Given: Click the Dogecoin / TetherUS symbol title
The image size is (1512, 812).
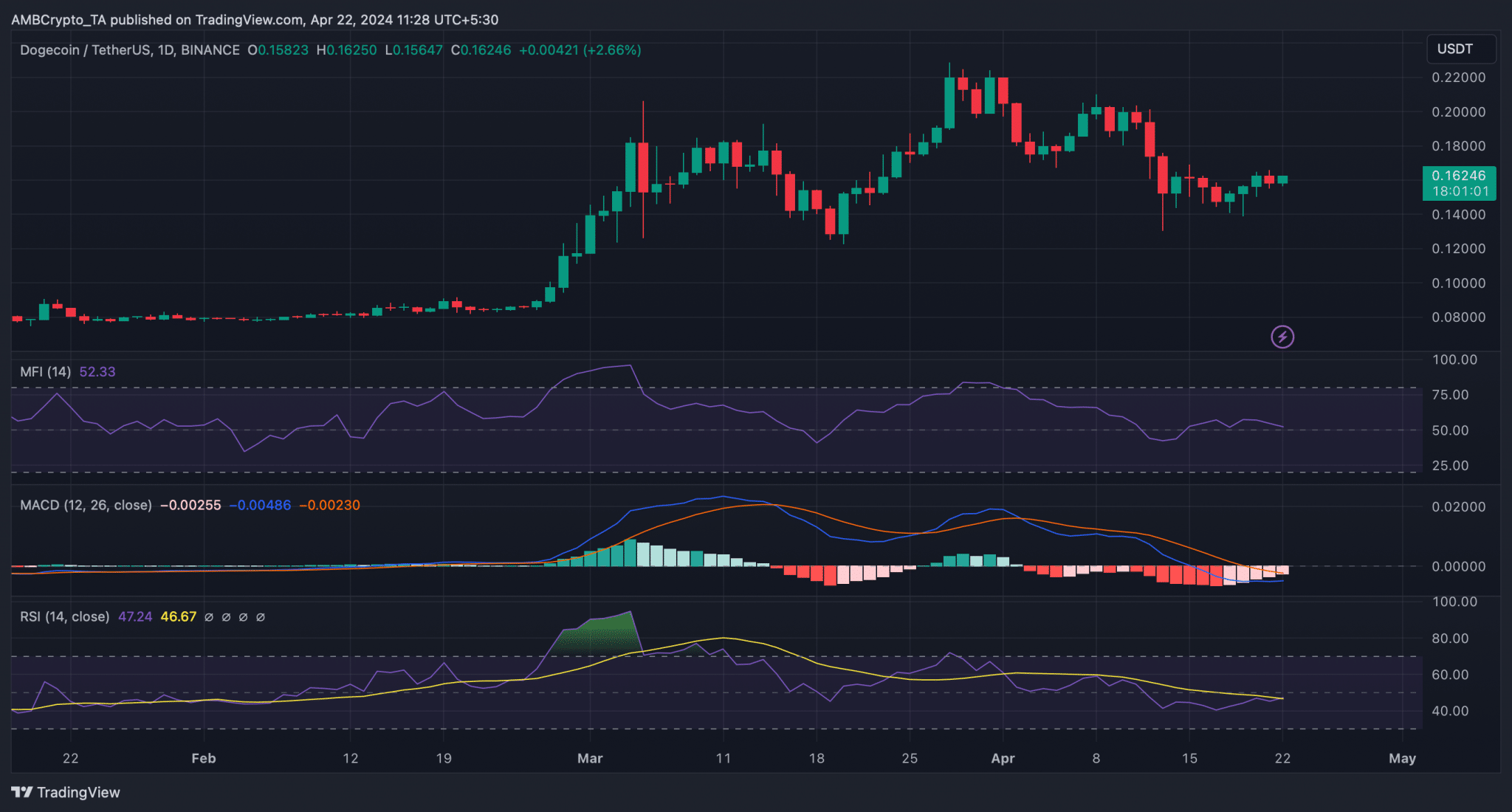Looking at the screenshot, I should 130,50.
